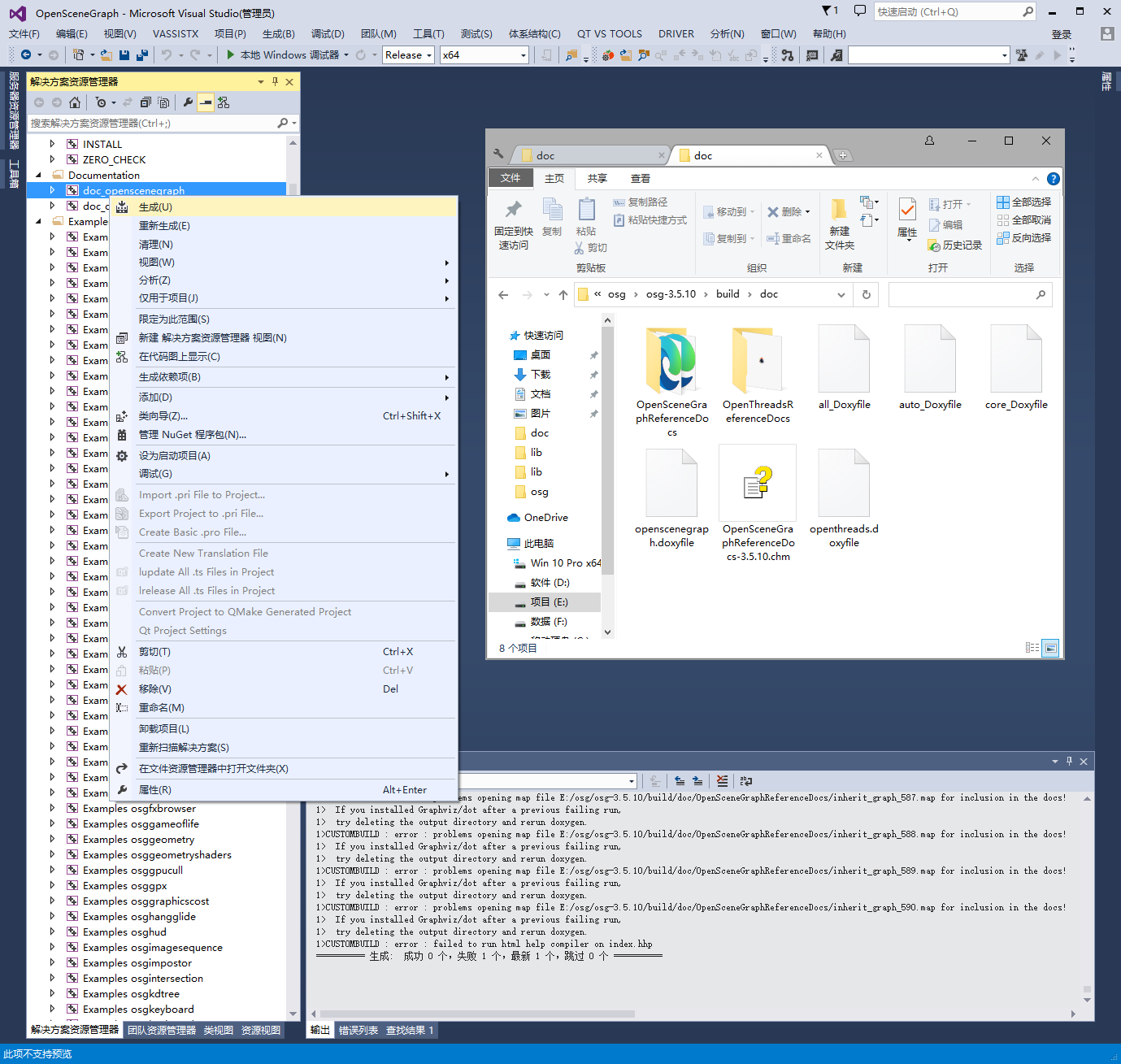Click 全部选择 in Explorer ribbon
Screen dimensions: 1121x1064
point(1023,202)
